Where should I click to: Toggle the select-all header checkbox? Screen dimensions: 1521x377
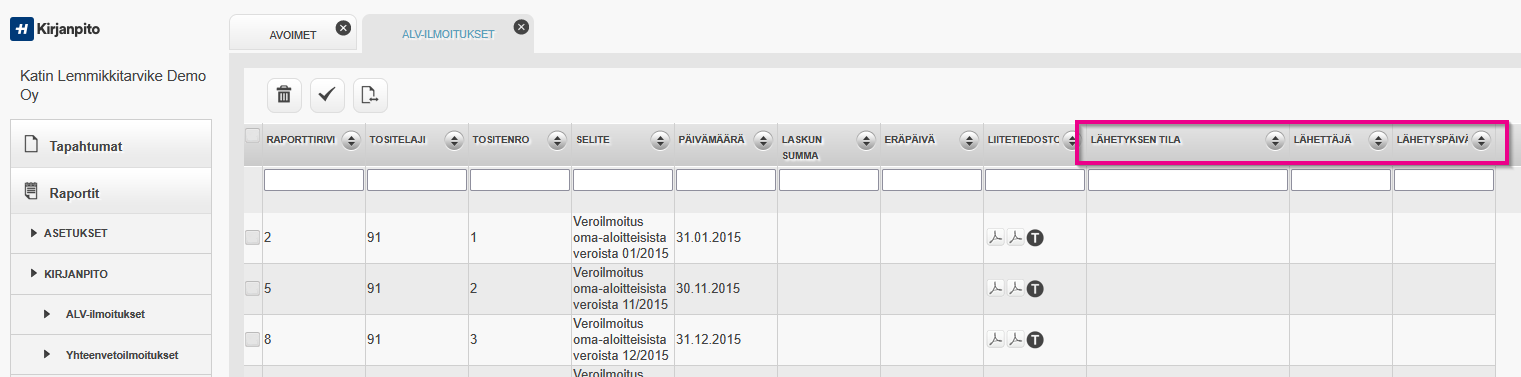[x=252, y=135]
